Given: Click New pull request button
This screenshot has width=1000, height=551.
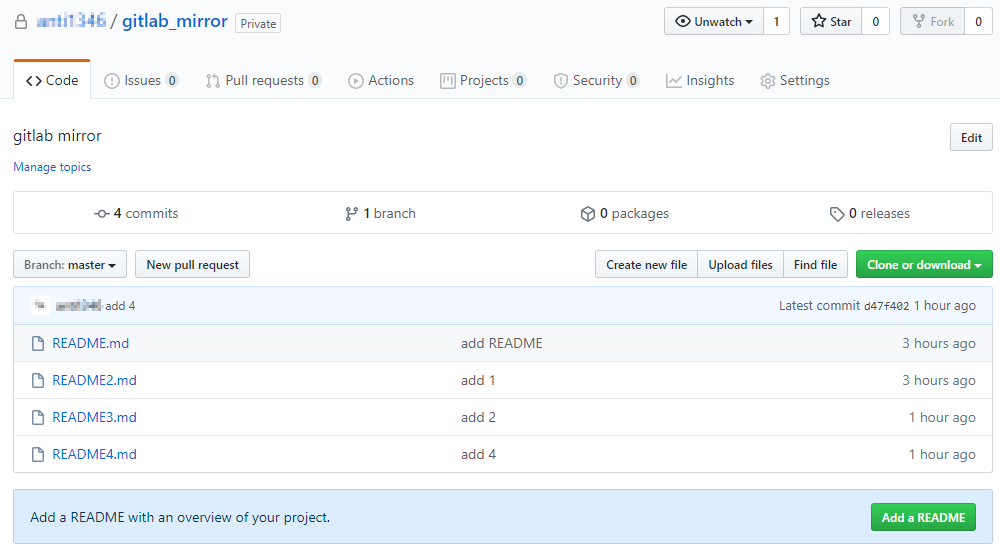Looking at the screenshot, I should 193,265.
